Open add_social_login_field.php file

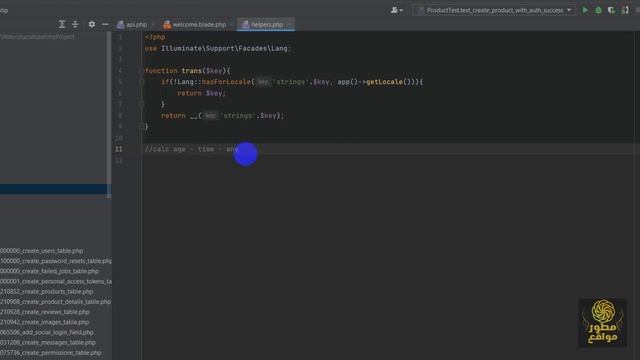[x=47, y=332]
